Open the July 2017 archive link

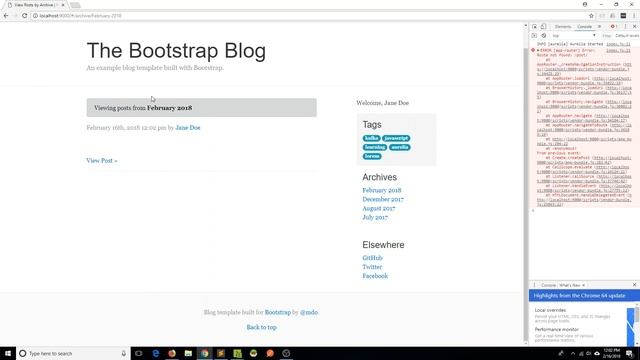click(375, 217)
